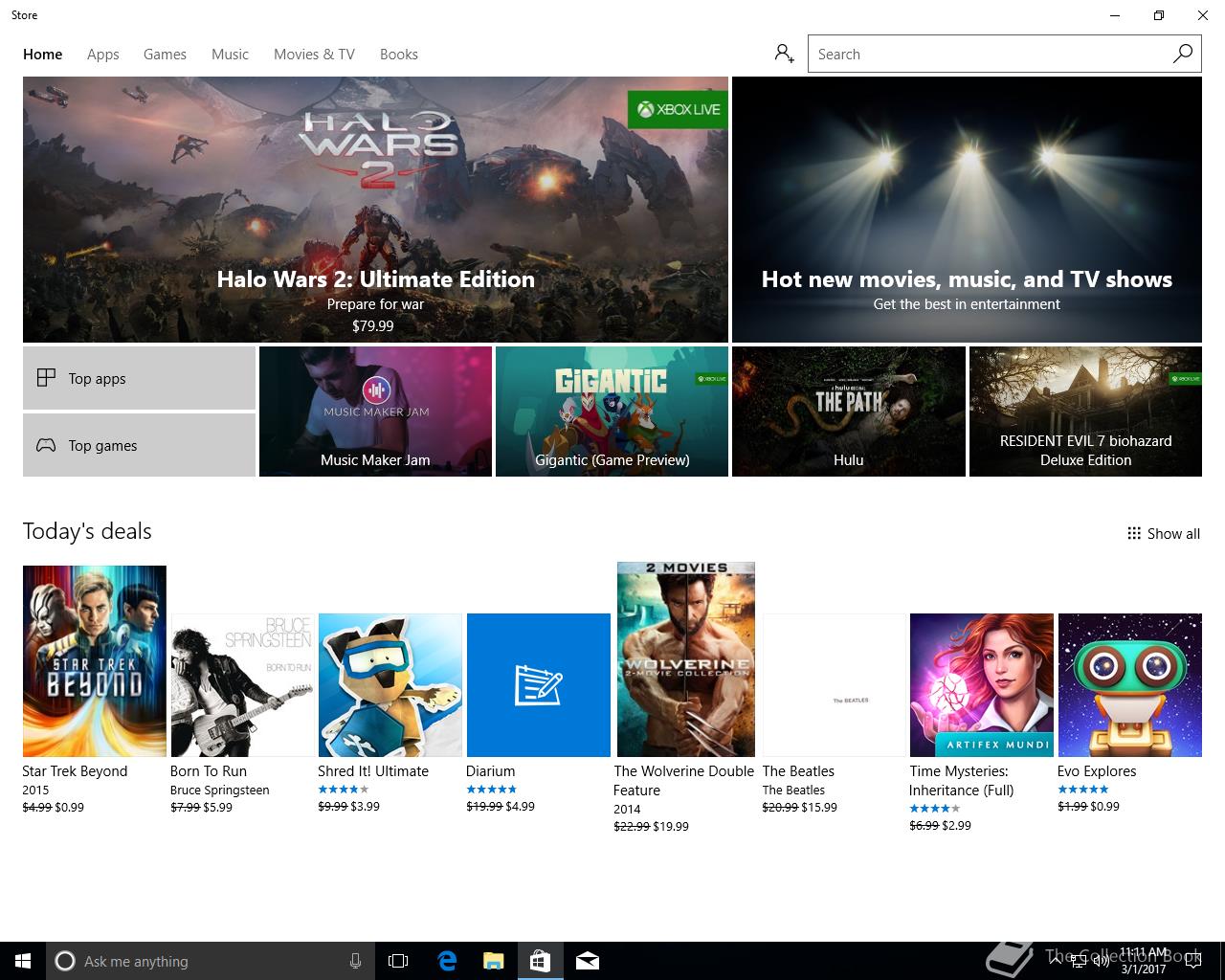Click the Bruce Springsteen artist name
The image size is (1225, 980).
220,791
